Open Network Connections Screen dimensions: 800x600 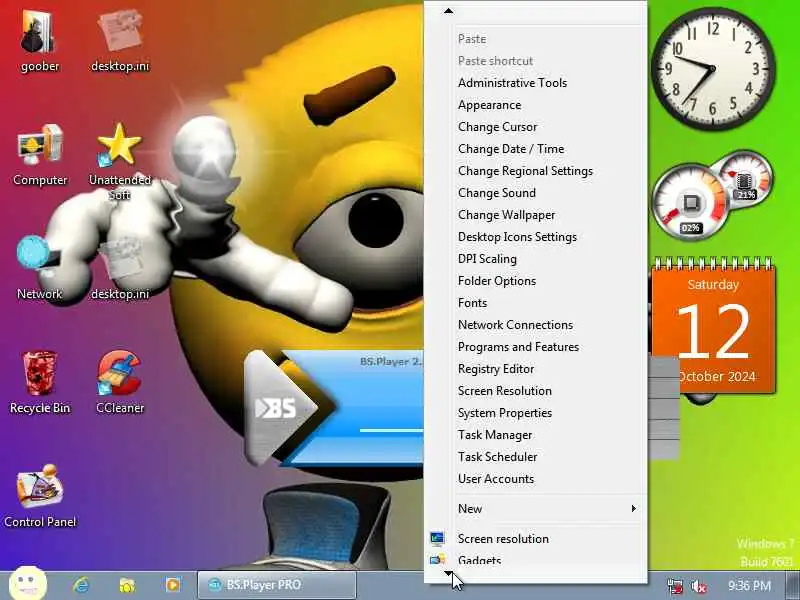[515, 324]
